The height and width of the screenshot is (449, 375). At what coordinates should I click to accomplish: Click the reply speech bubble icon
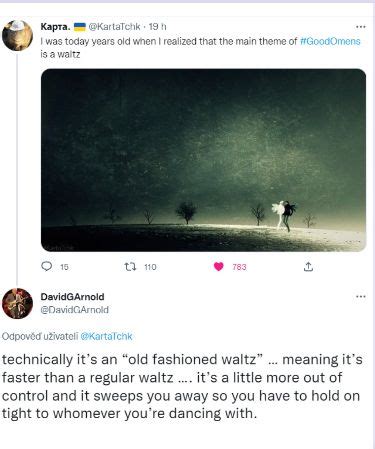47,266
